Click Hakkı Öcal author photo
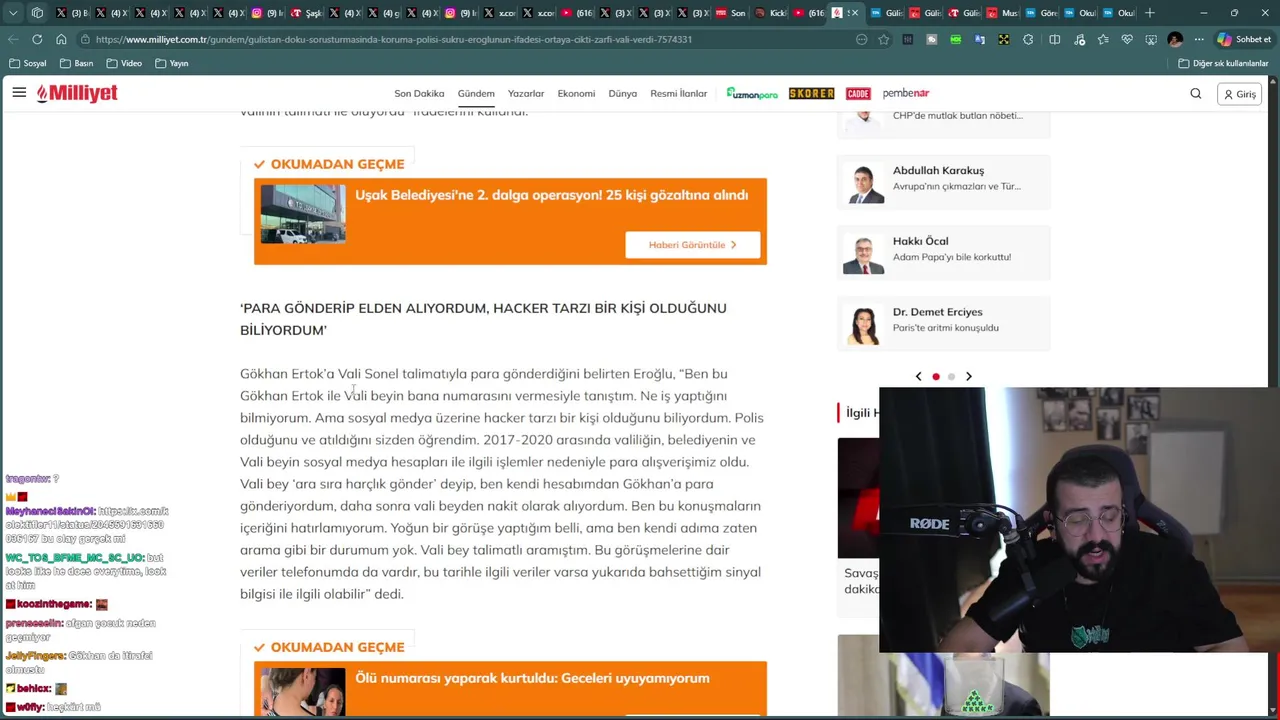 864,254
